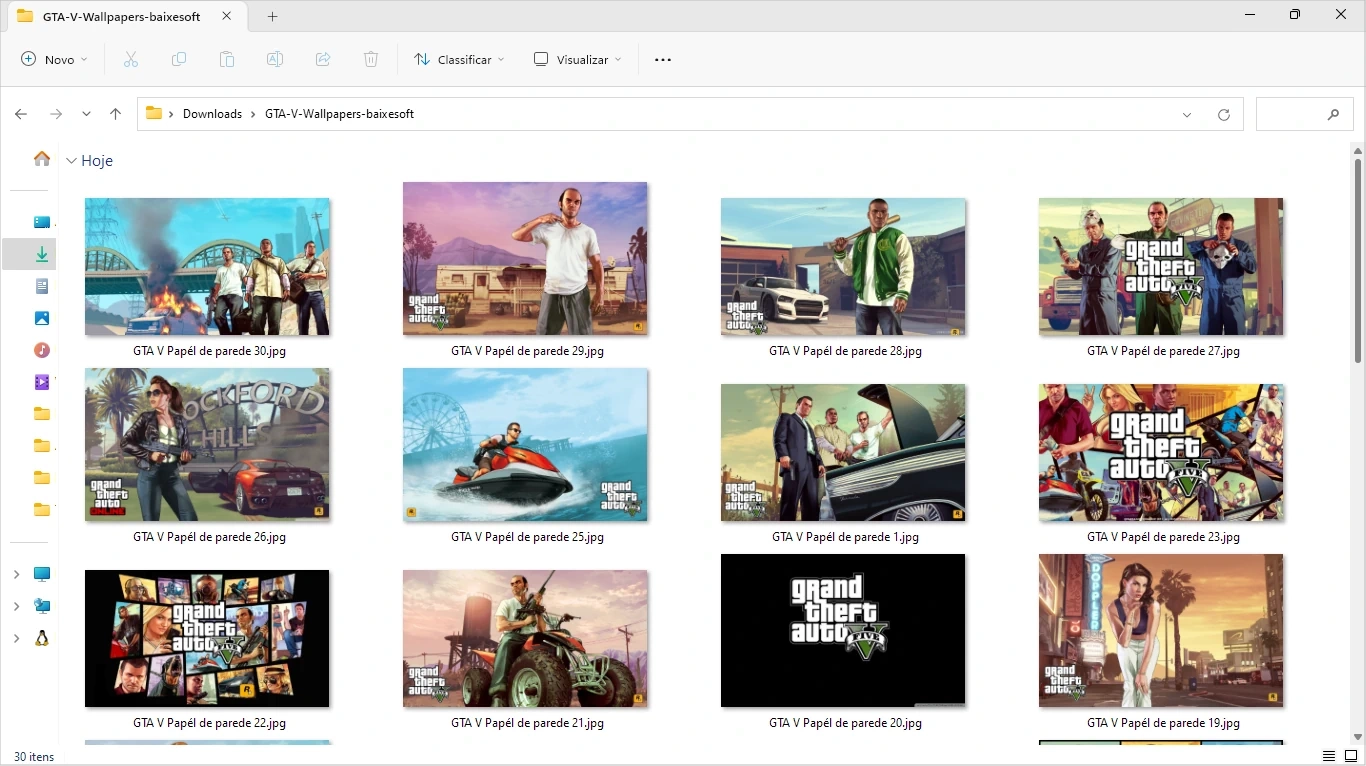Open recent locations dropdown chevron

[87, 114]
